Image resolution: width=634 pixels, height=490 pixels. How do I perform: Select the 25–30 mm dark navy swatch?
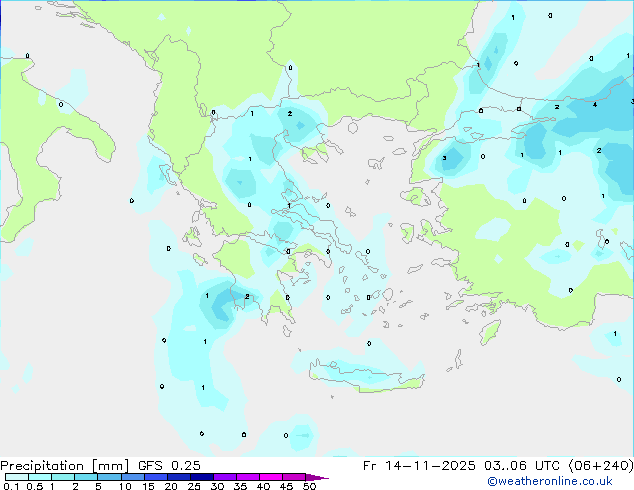[x=201, y=477]
